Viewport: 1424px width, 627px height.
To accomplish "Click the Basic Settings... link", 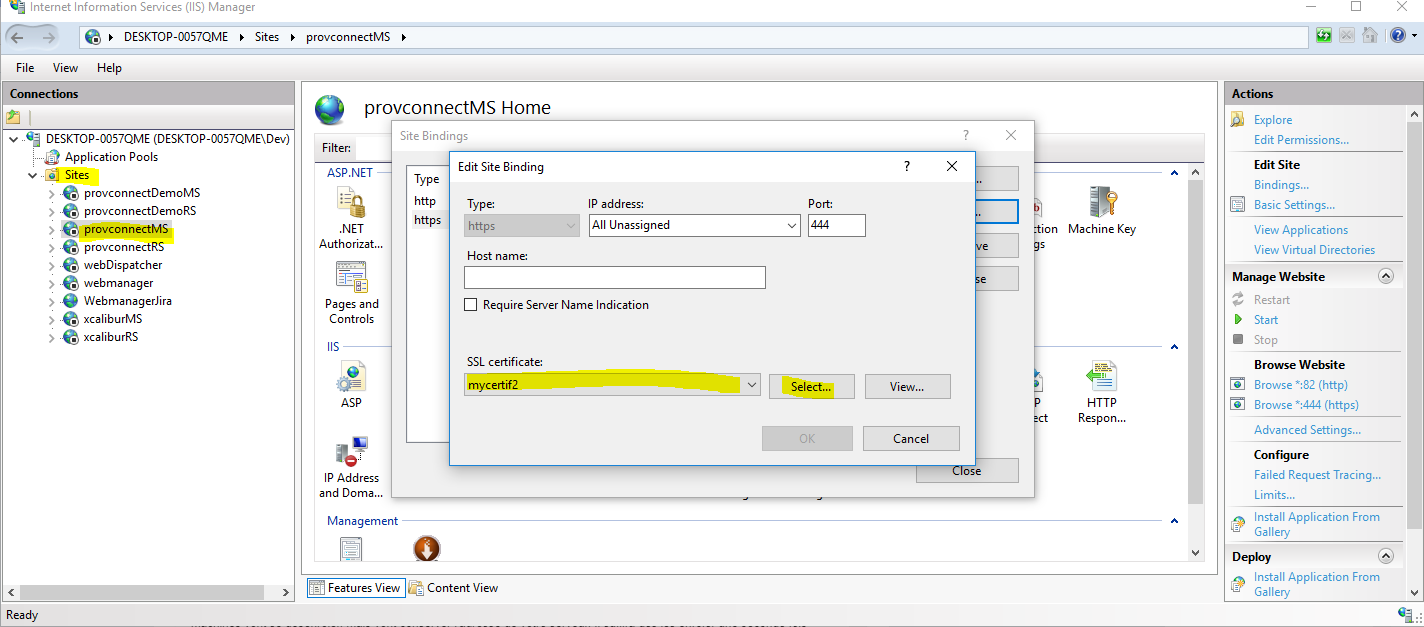I will click(x=1294, y=205).
